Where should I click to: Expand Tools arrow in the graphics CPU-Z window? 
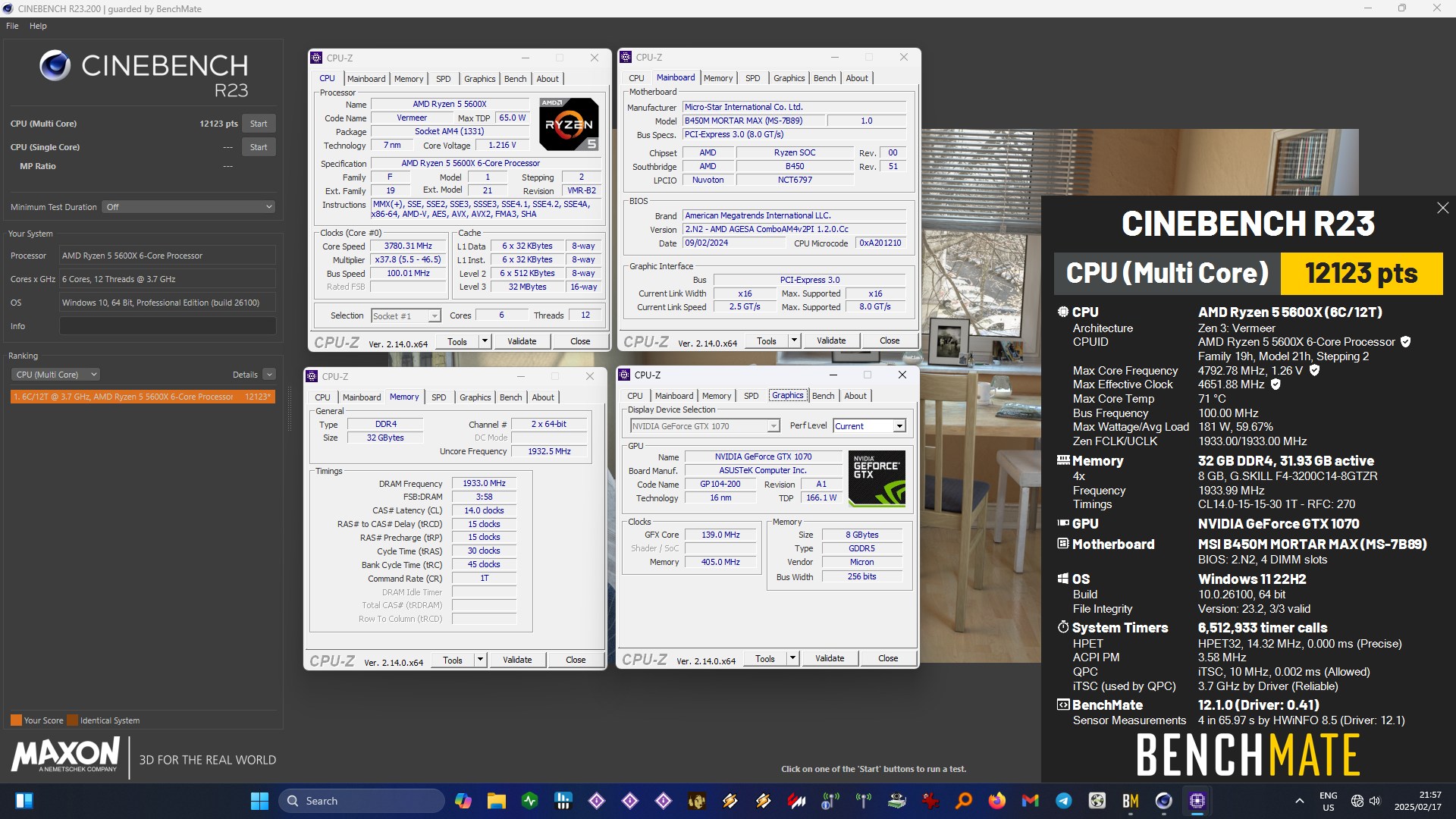pos(793,659)
